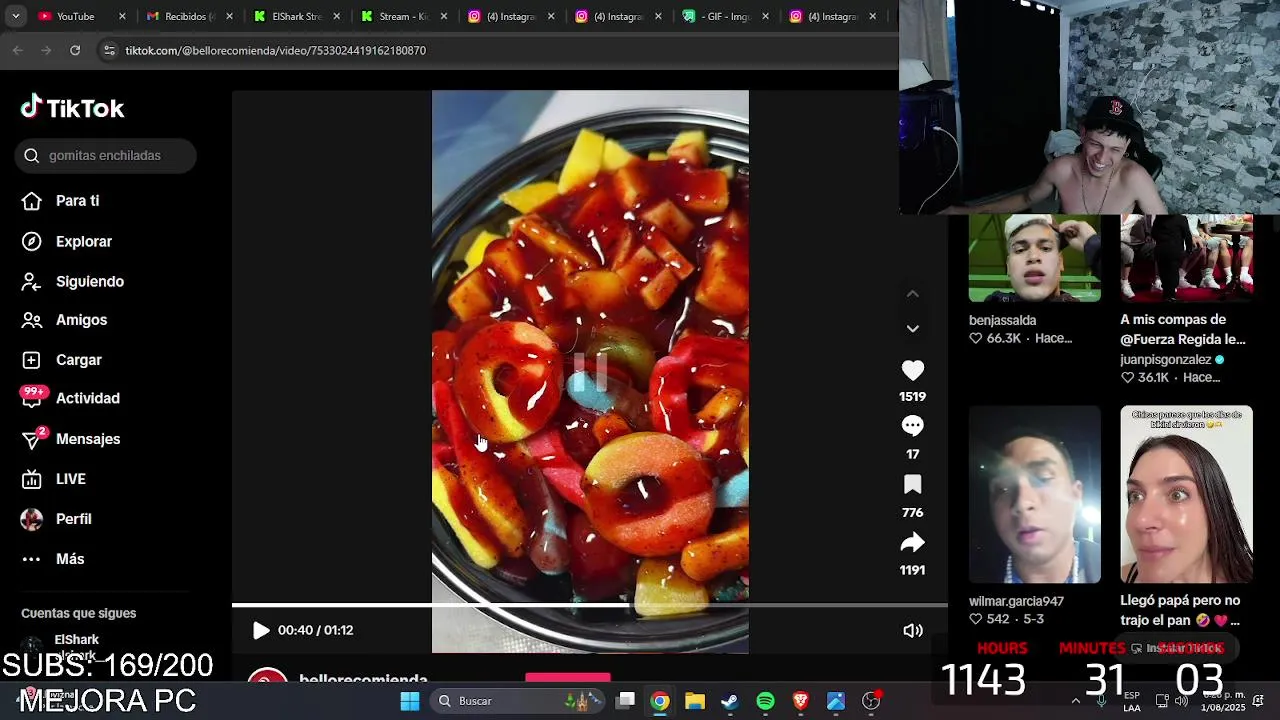
Task: View site information icon in address bar
Action: [109, 50]
